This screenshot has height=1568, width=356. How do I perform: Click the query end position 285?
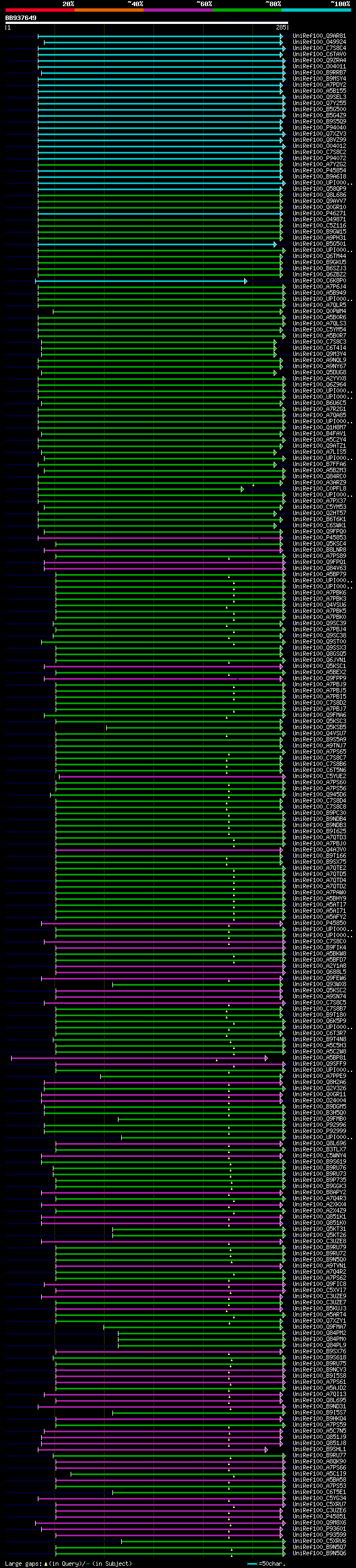tap(280, 27)
